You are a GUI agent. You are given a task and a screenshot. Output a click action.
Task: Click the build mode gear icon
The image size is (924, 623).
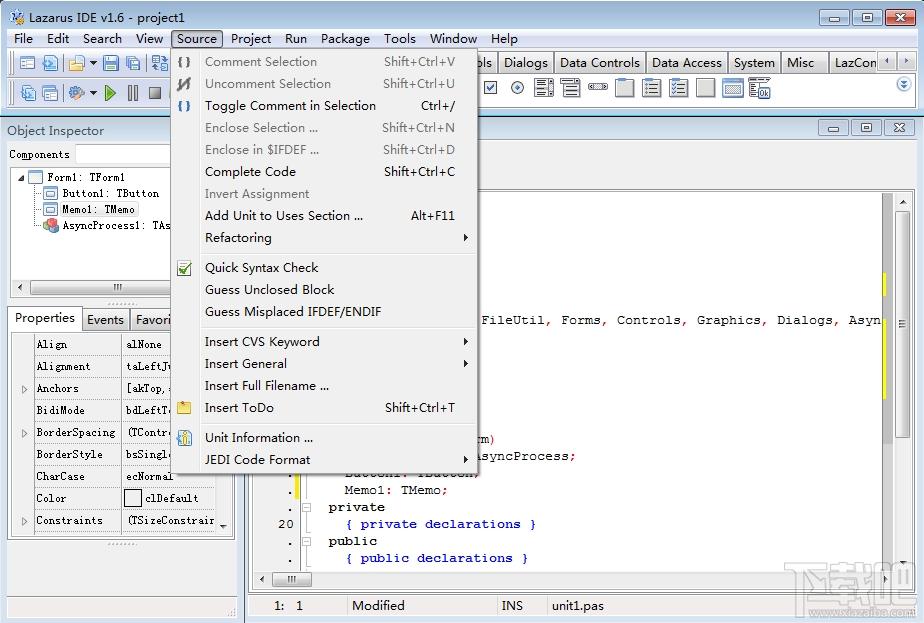coord(77,93)
